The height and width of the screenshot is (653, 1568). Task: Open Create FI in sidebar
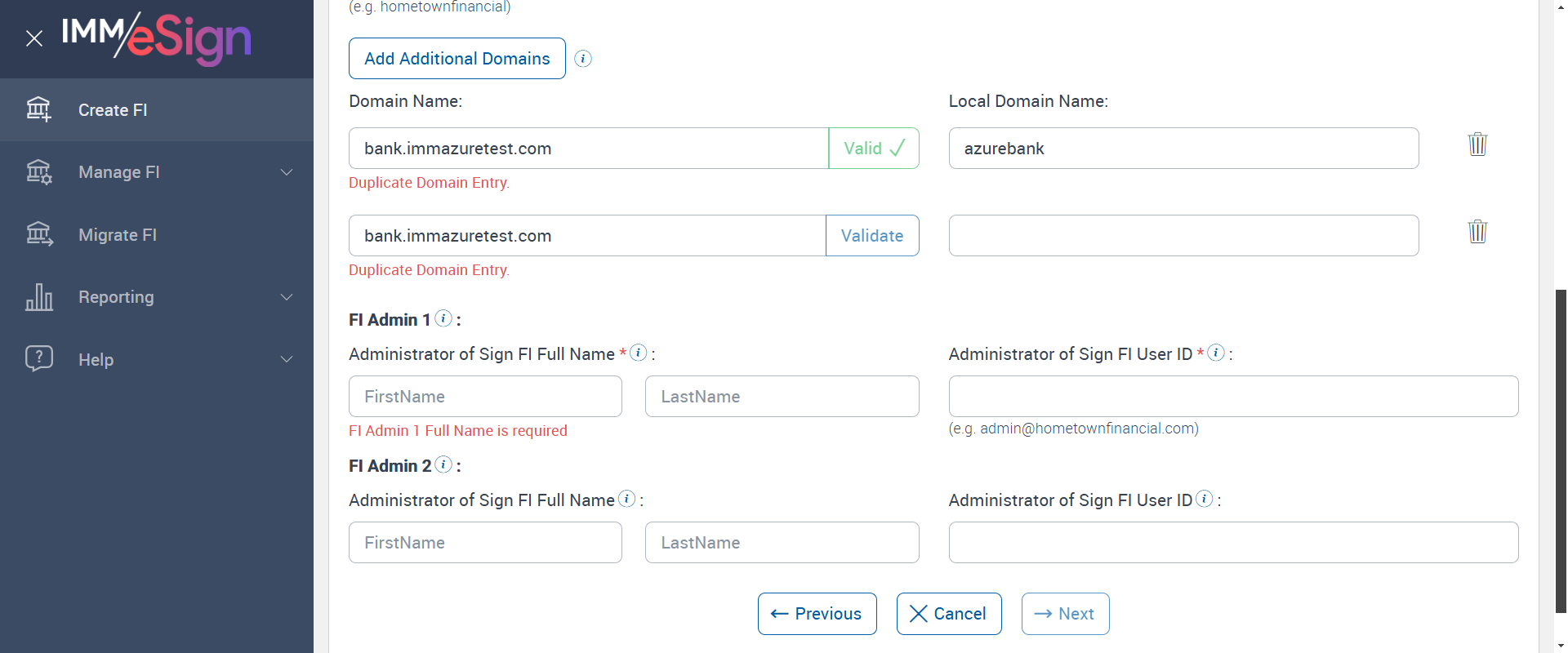coord(113,110)
